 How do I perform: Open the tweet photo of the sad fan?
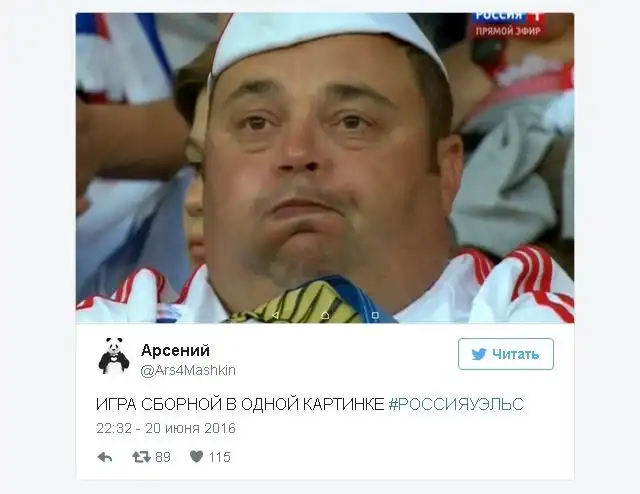tap(325, 168)
